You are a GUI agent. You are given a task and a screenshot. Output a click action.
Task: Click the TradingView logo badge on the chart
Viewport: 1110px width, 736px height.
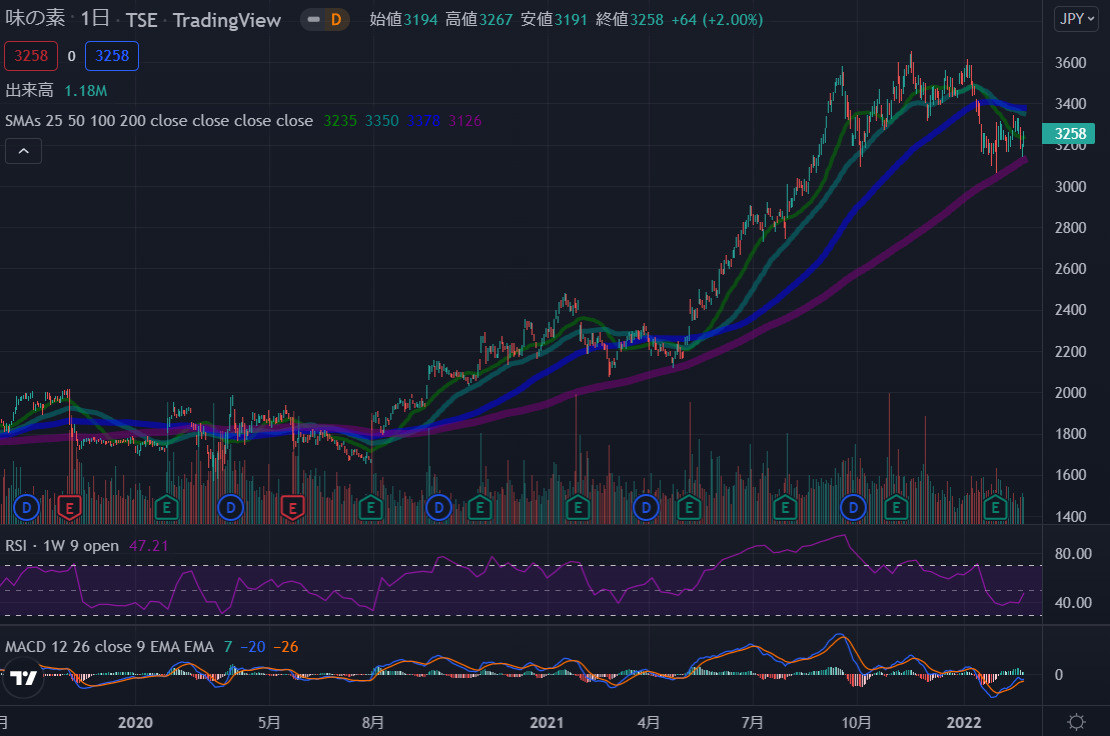coord(23,678)
